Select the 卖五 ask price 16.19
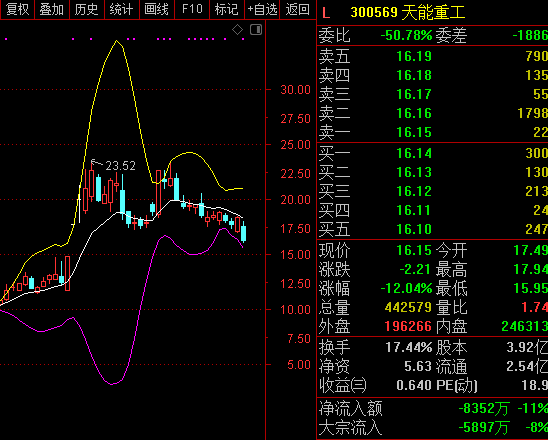Screen dimensions: 548x440 click(x=414, y=56)
